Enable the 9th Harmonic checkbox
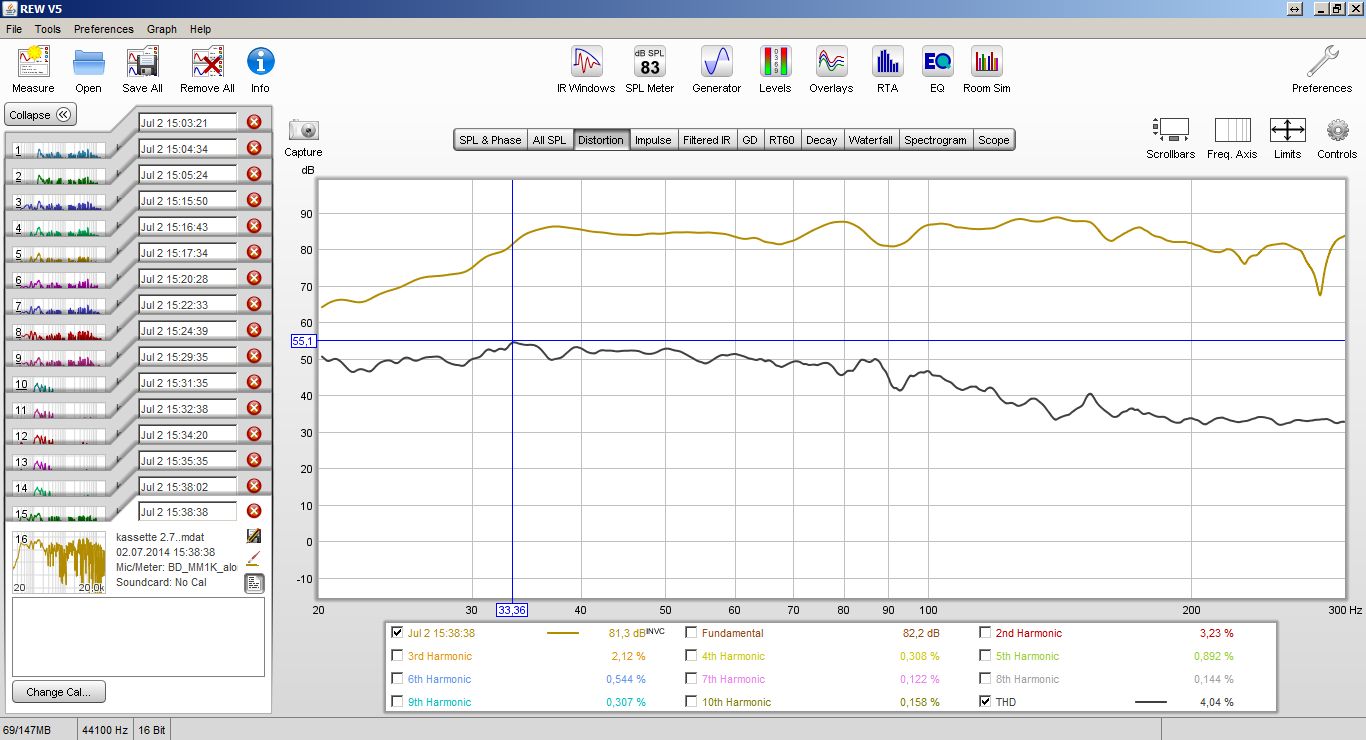Viewport: 1366px width, 740px height. (x=398, y=702)
